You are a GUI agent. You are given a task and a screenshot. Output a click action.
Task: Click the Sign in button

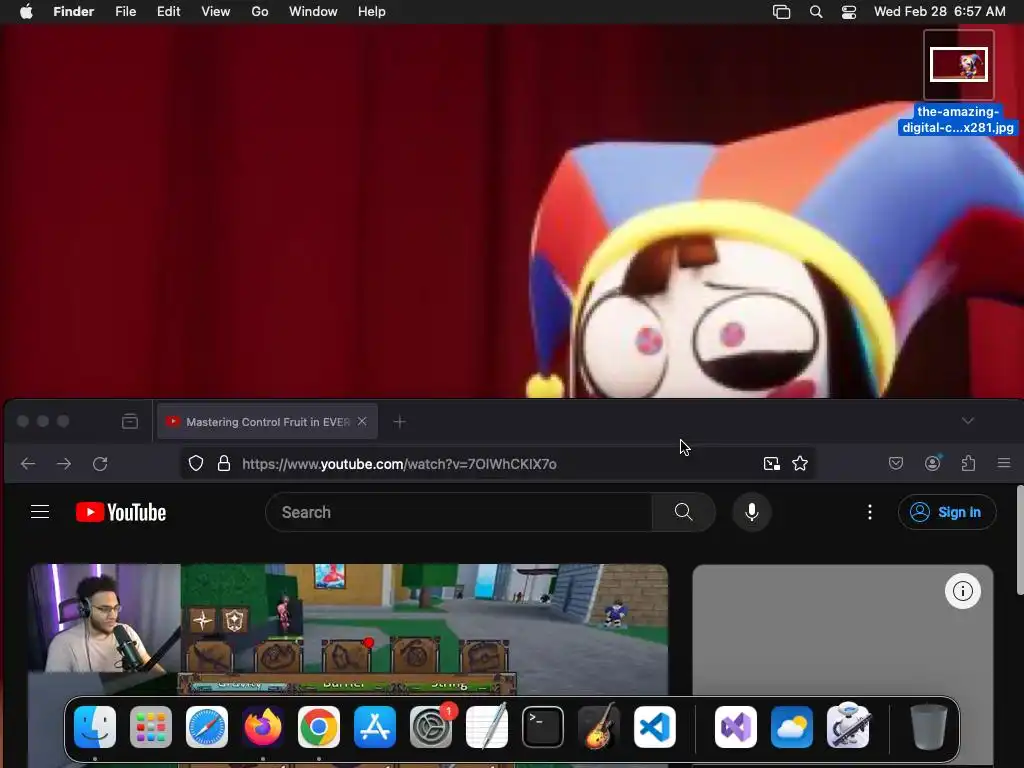(x=947, y=512)
